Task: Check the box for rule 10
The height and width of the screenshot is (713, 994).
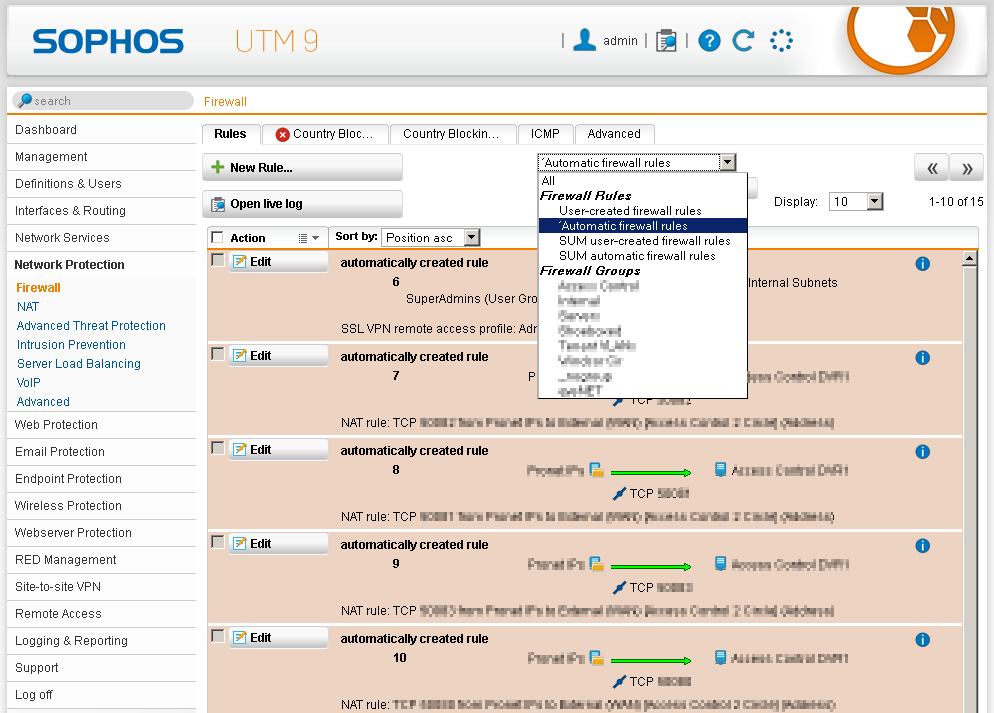Action: point(217,636)
